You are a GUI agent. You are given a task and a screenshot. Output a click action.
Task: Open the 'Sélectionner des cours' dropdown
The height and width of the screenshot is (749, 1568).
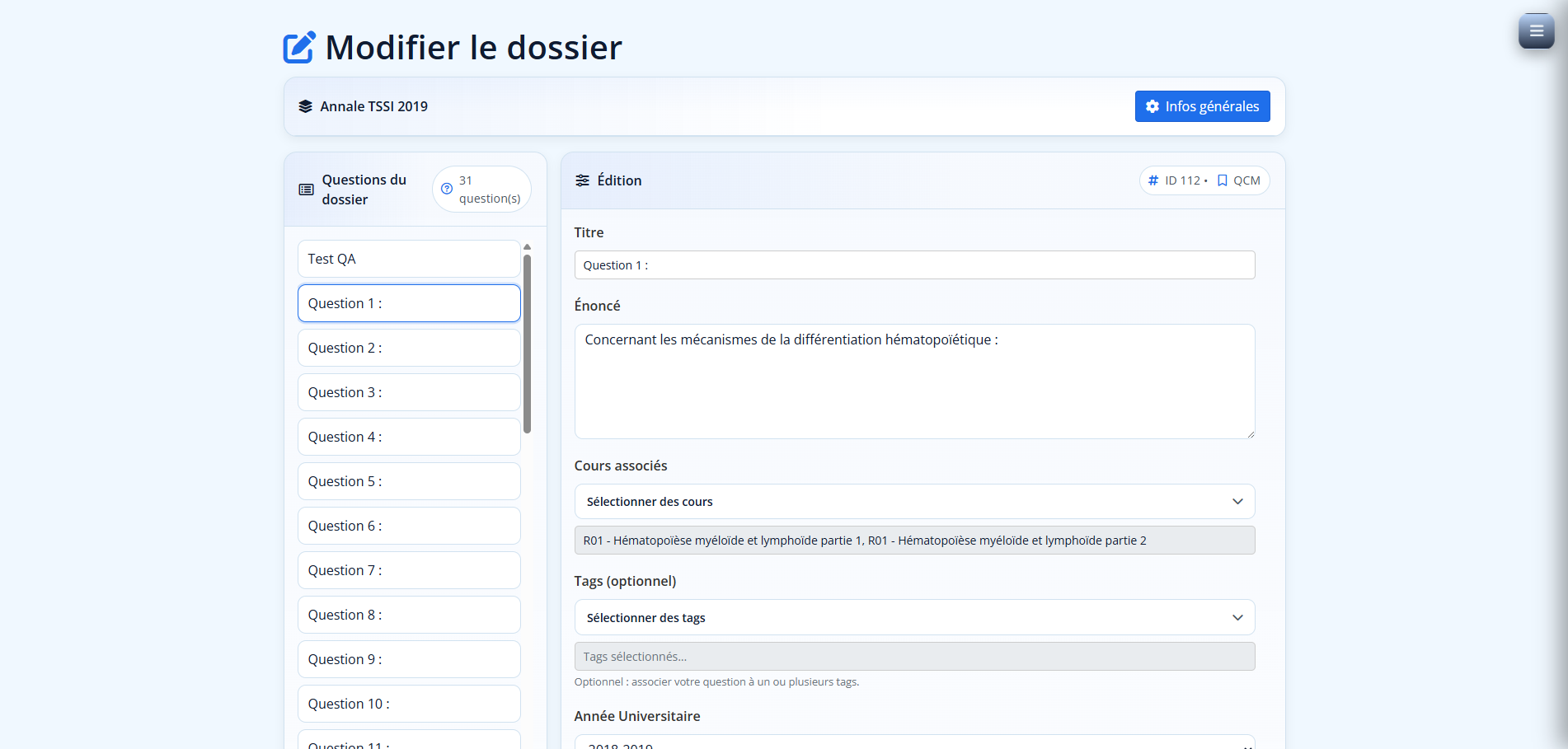pos(914,501)
